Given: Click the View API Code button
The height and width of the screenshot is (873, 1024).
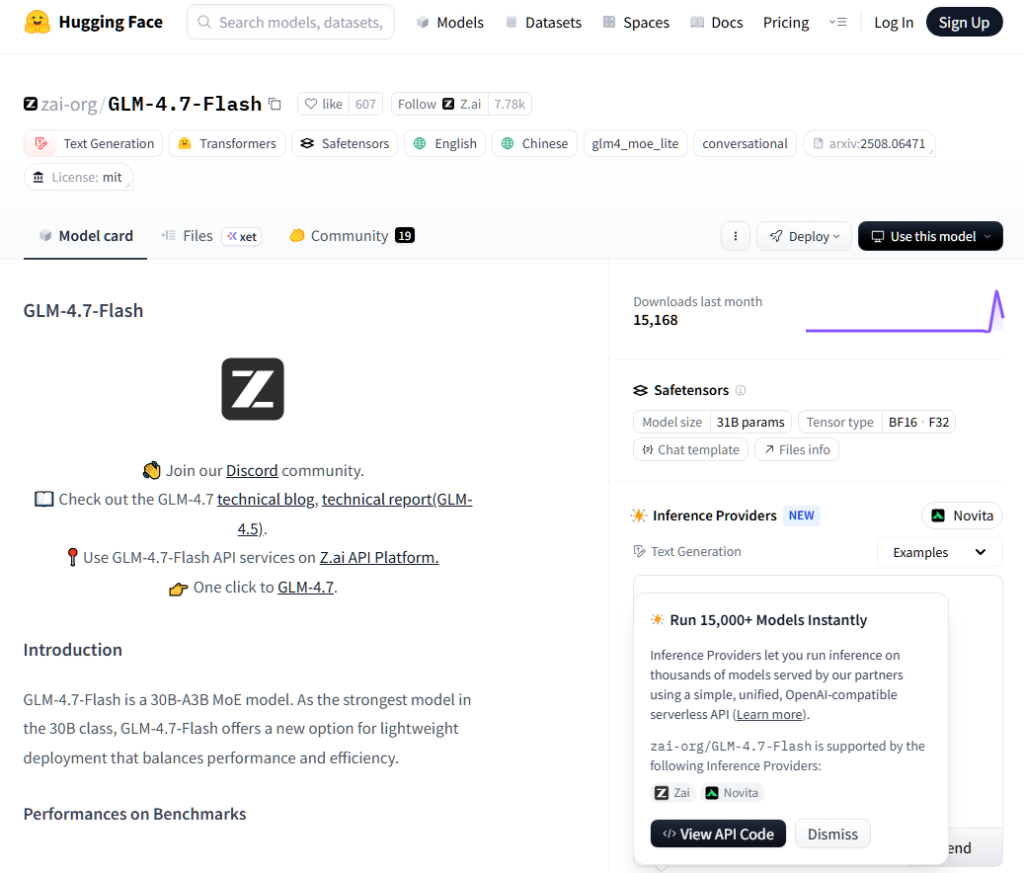Looking at the screenshot, I should (x=718, y=834).
